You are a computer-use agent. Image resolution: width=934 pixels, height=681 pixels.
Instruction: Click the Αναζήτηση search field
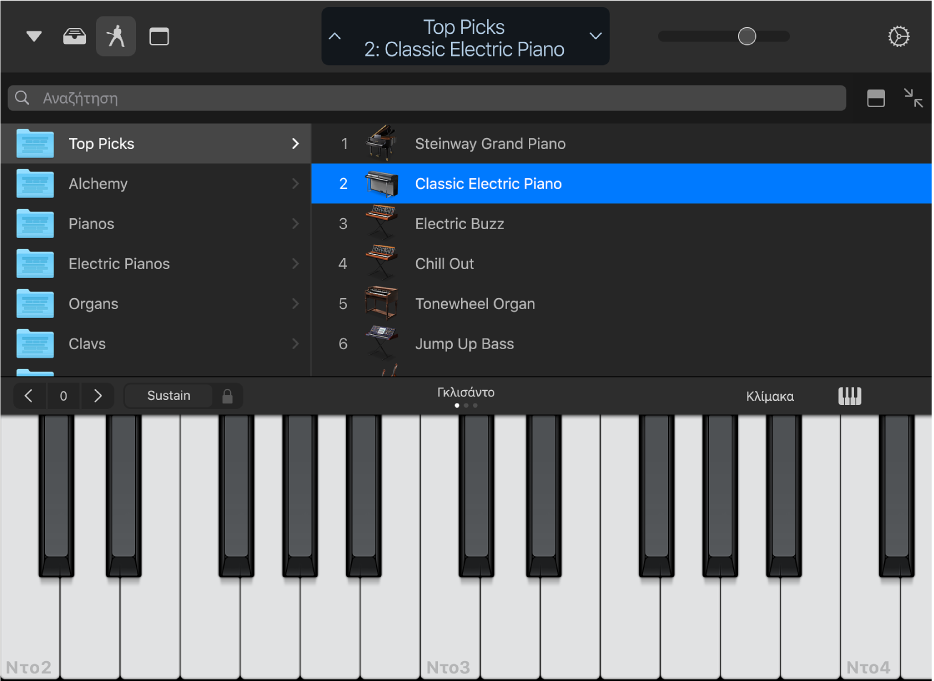(426, 98)
